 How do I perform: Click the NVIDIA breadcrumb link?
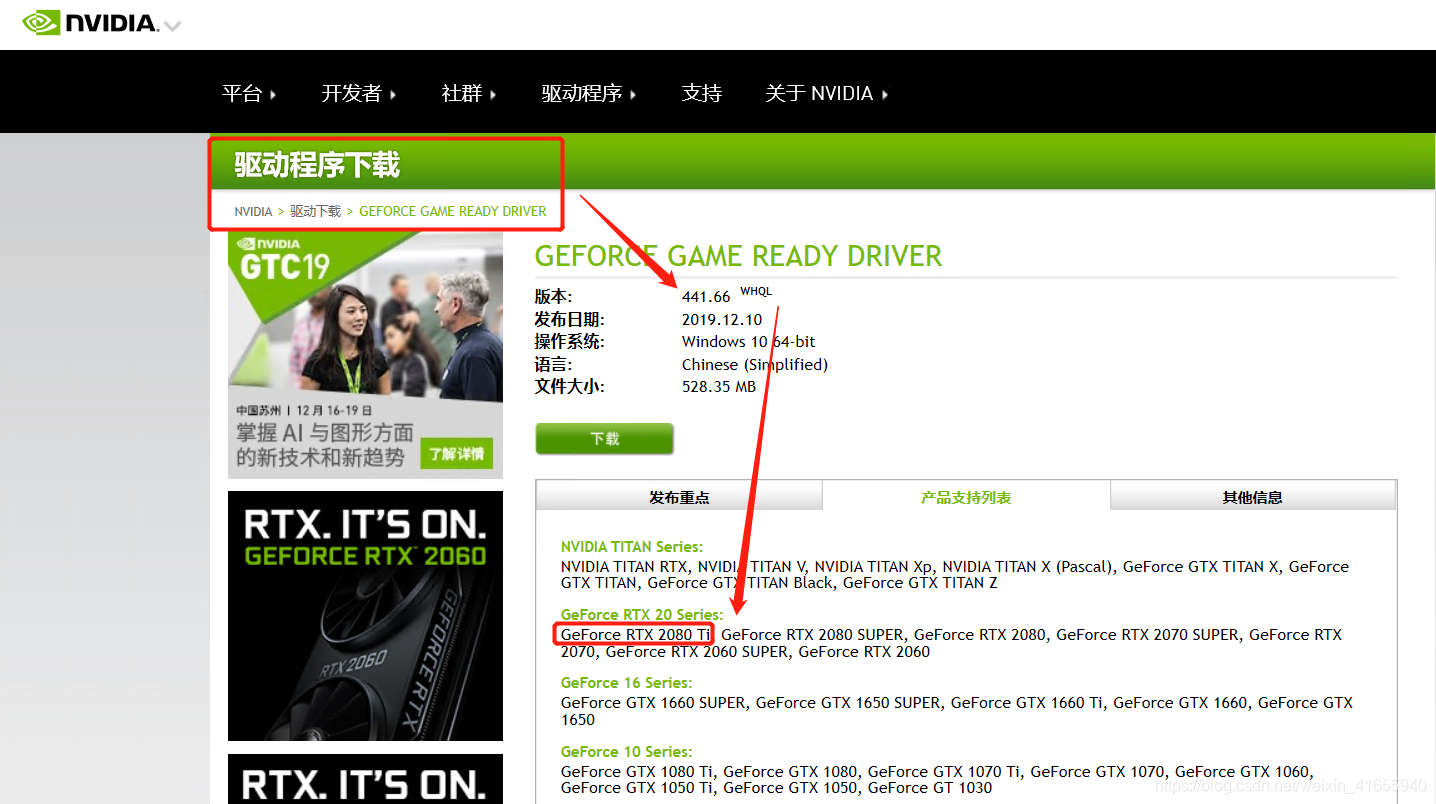[x=253, y=211]
